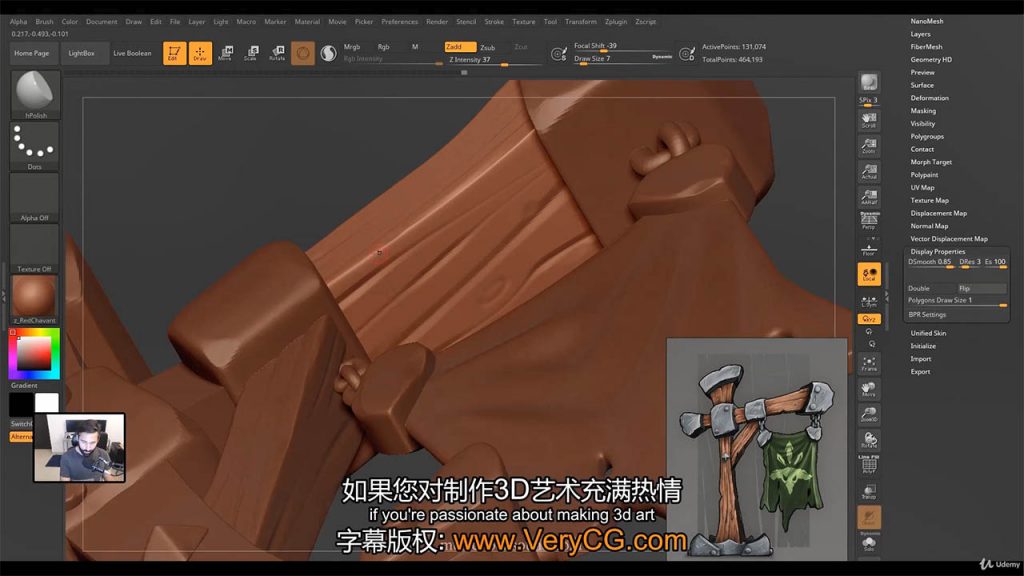
Task: Toggle the Mrgb channel
Action: point(352,47)
